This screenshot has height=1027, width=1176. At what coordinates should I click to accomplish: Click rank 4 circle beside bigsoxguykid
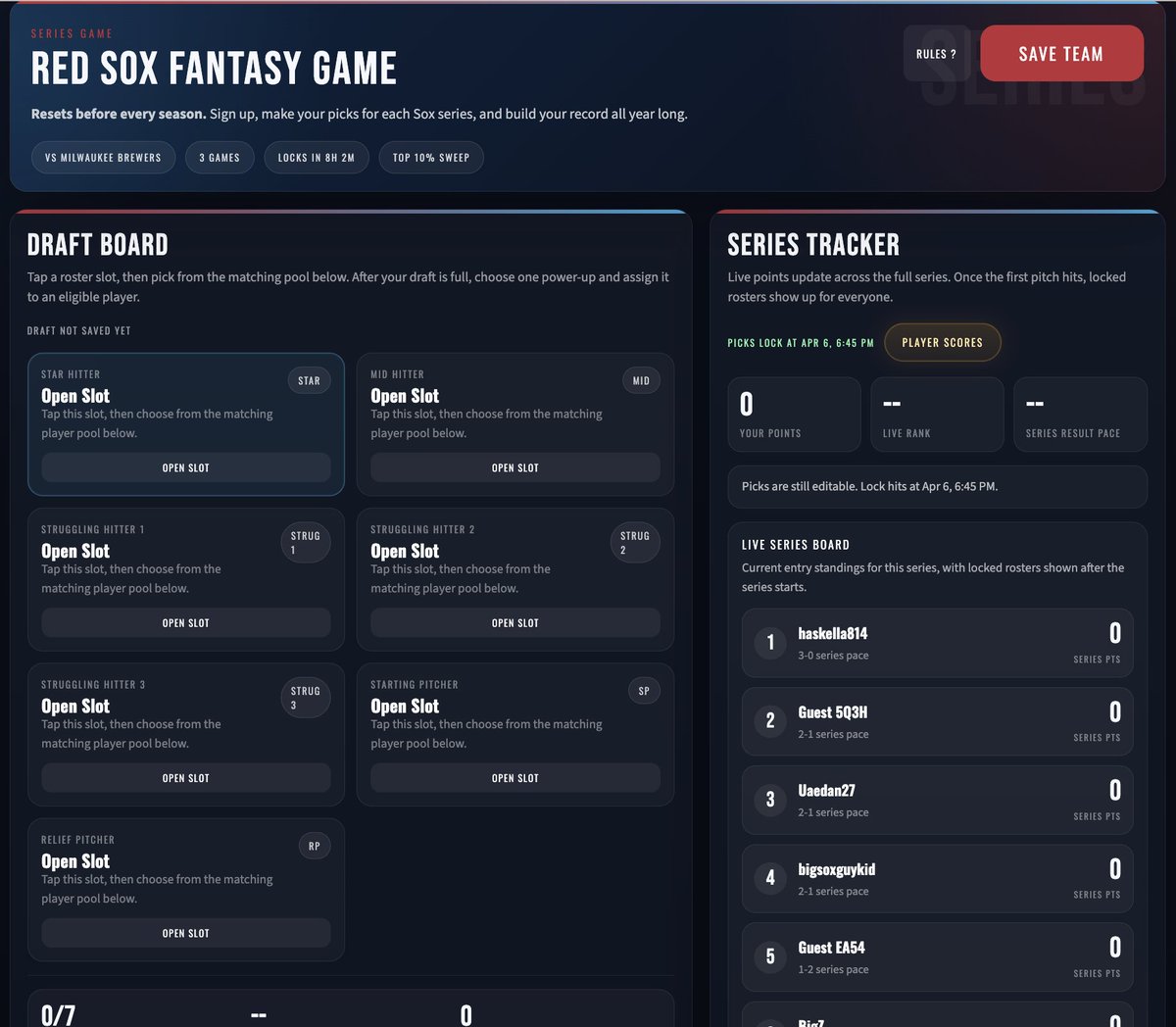point(770,878)
